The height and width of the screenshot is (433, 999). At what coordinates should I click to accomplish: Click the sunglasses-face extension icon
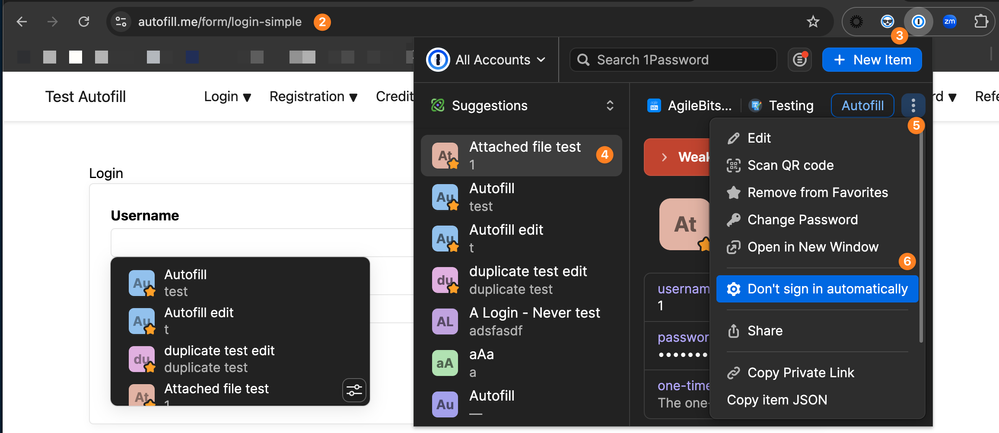coord(887,22)
